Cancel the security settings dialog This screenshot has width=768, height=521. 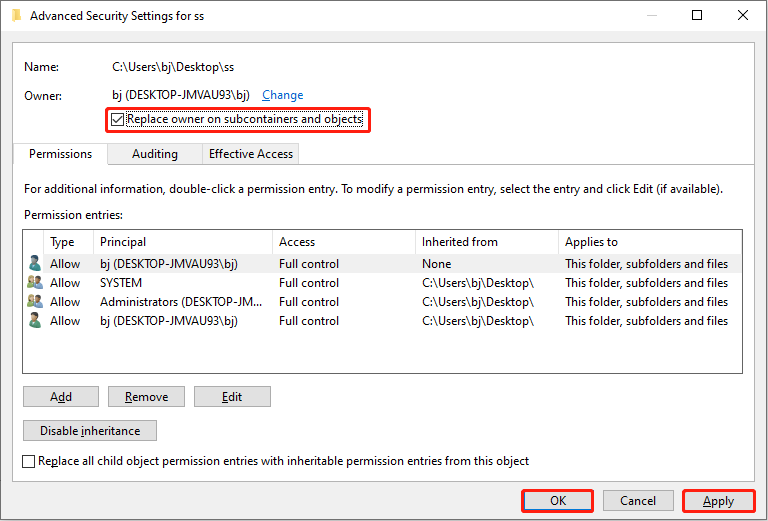637,501
